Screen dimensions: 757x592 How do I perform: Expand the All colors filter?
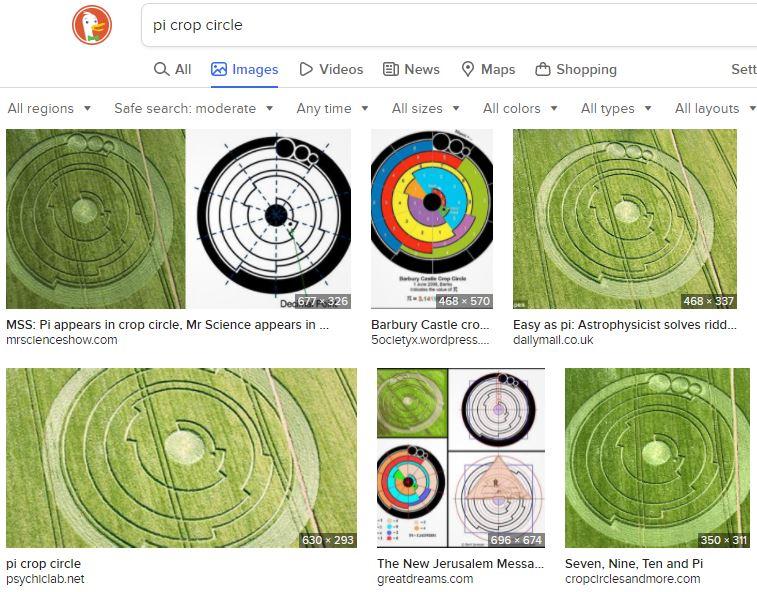[x=520, y=108]
